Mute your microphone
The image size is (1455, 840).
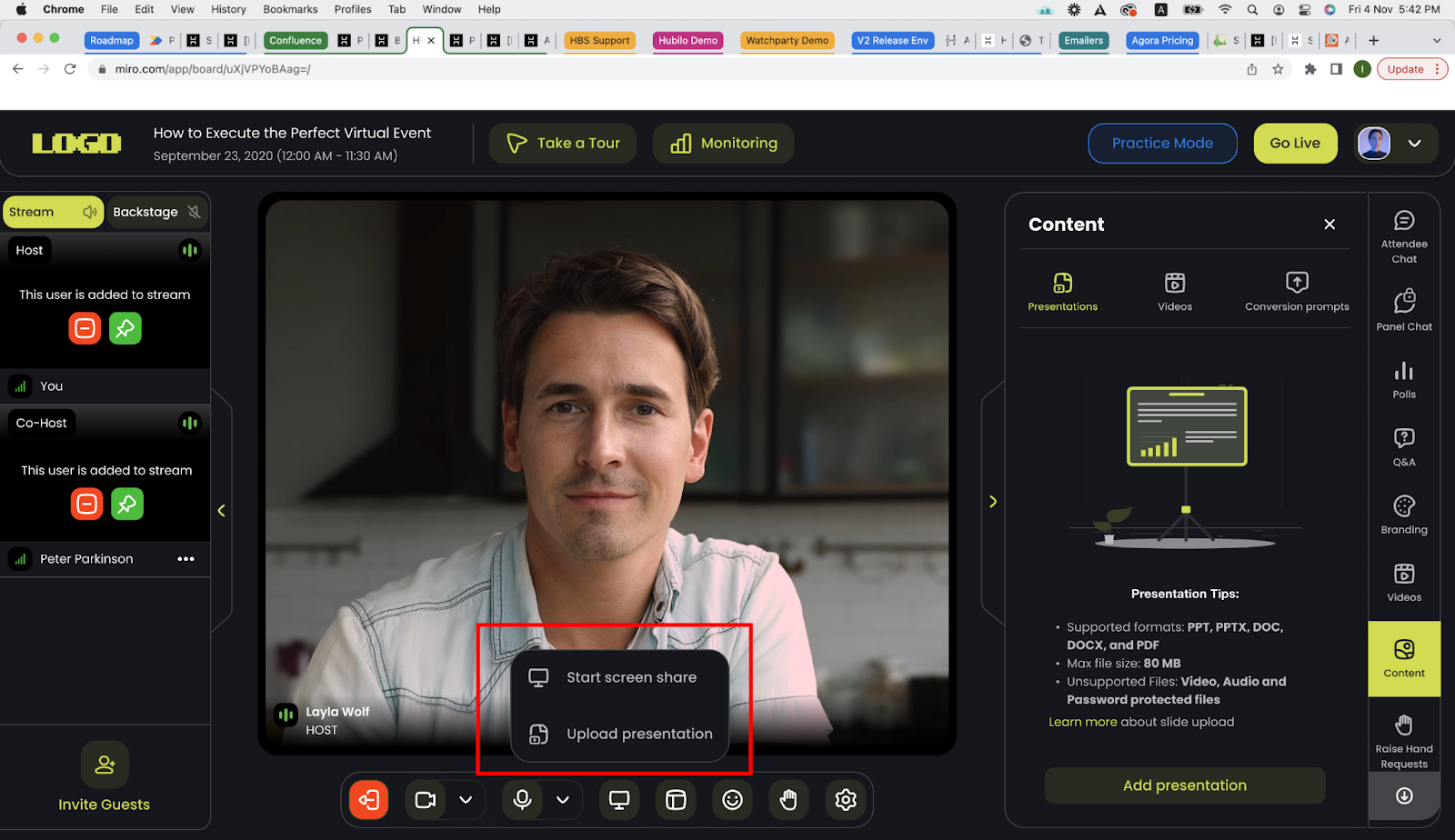pyautogui.click(x=522, y=800)
